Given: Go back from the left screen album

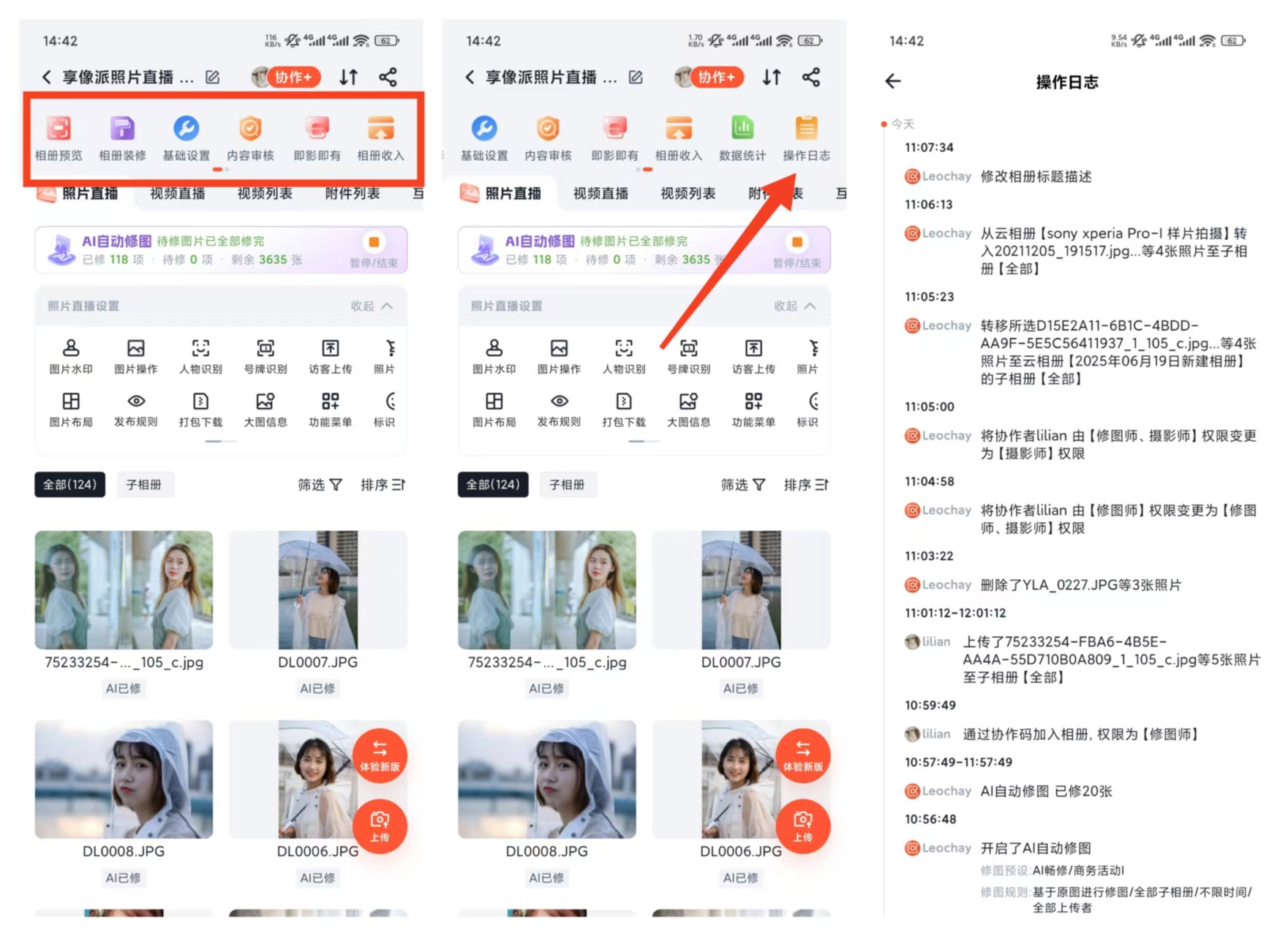Looking at the screenshot, I should 47,78.
